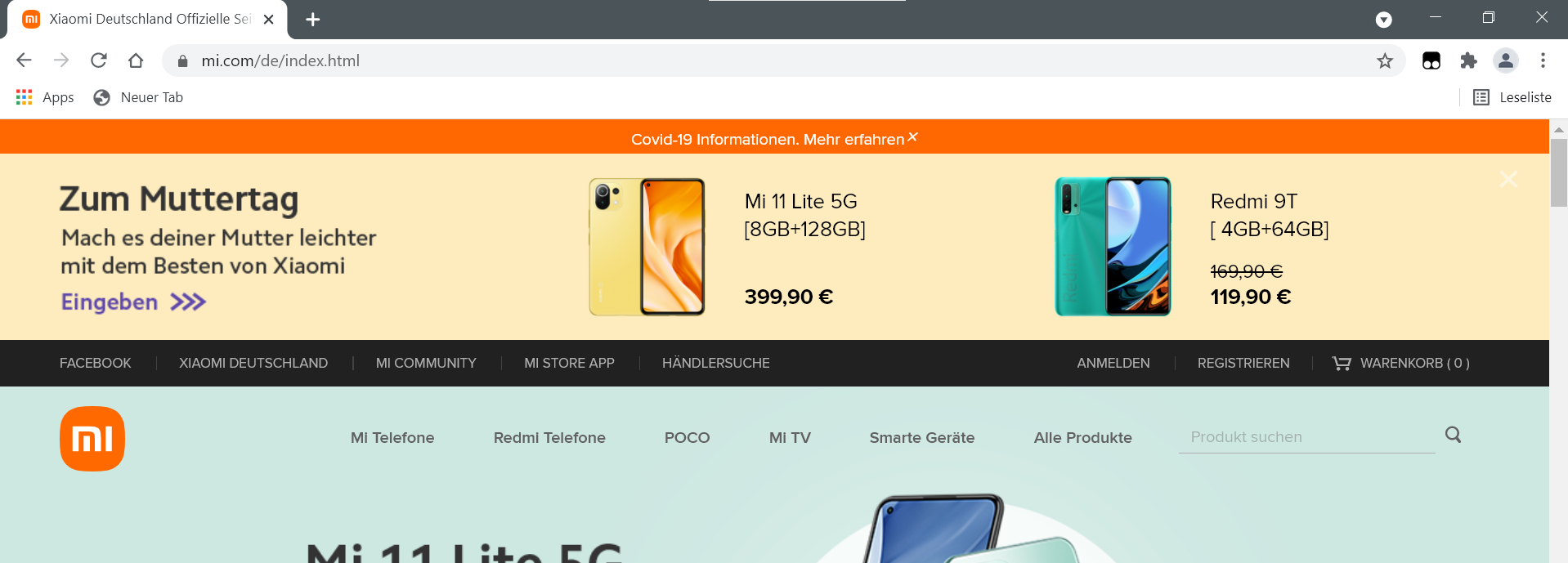Open the Leseliste reading list
The width and height of the screenshot is (1568, 563).
(1512, 97)
